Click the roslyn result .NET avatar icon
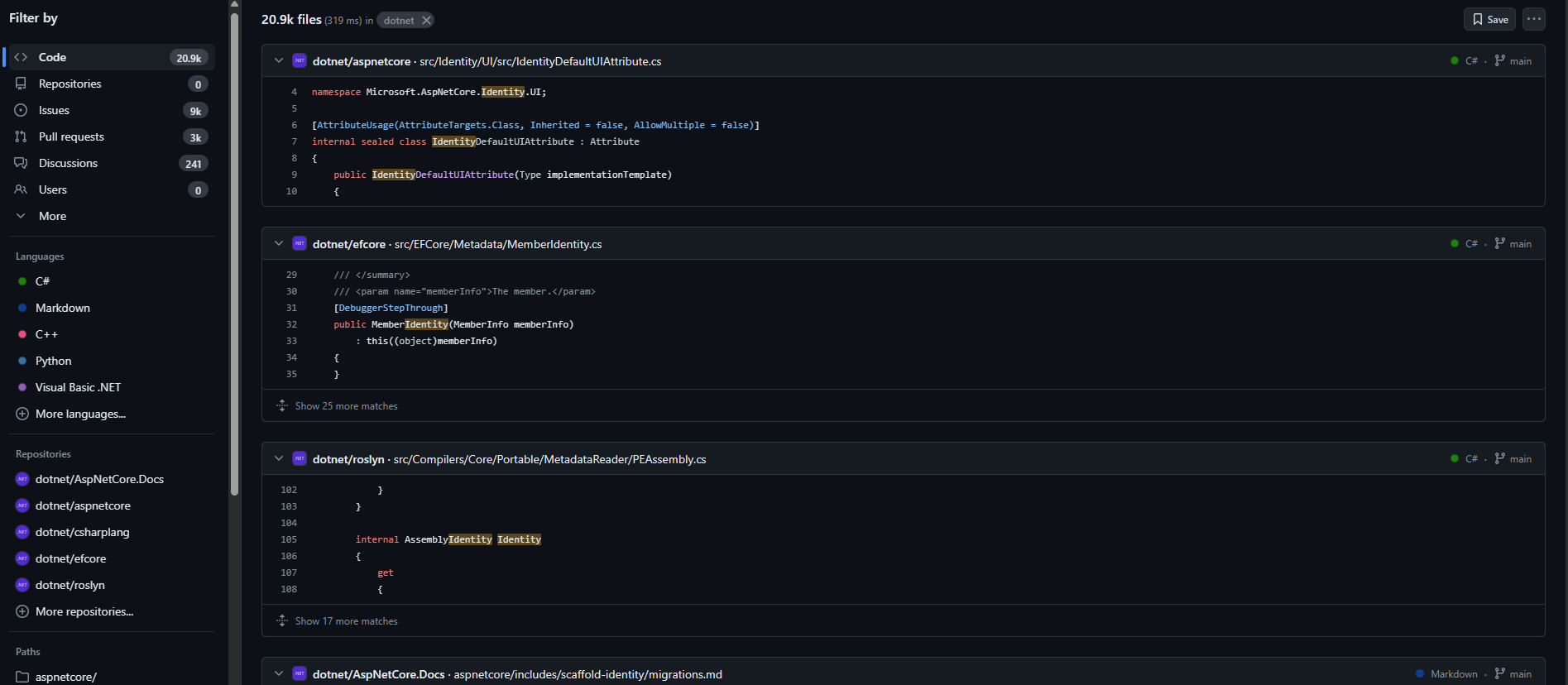The width and height of the screenshot is (1568, 685). [300, 458]
